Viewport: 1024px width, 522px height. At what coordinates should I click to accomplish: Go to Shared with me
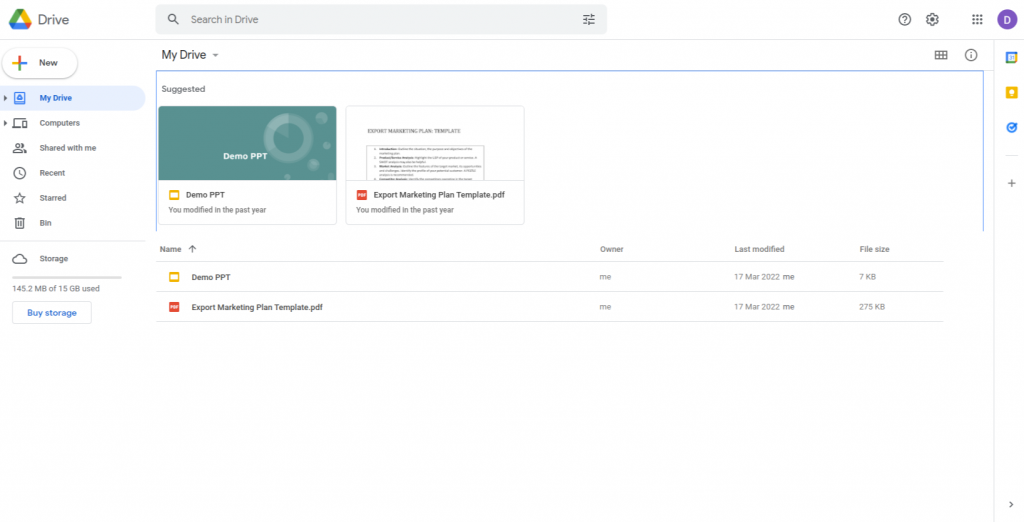(67, 148)
